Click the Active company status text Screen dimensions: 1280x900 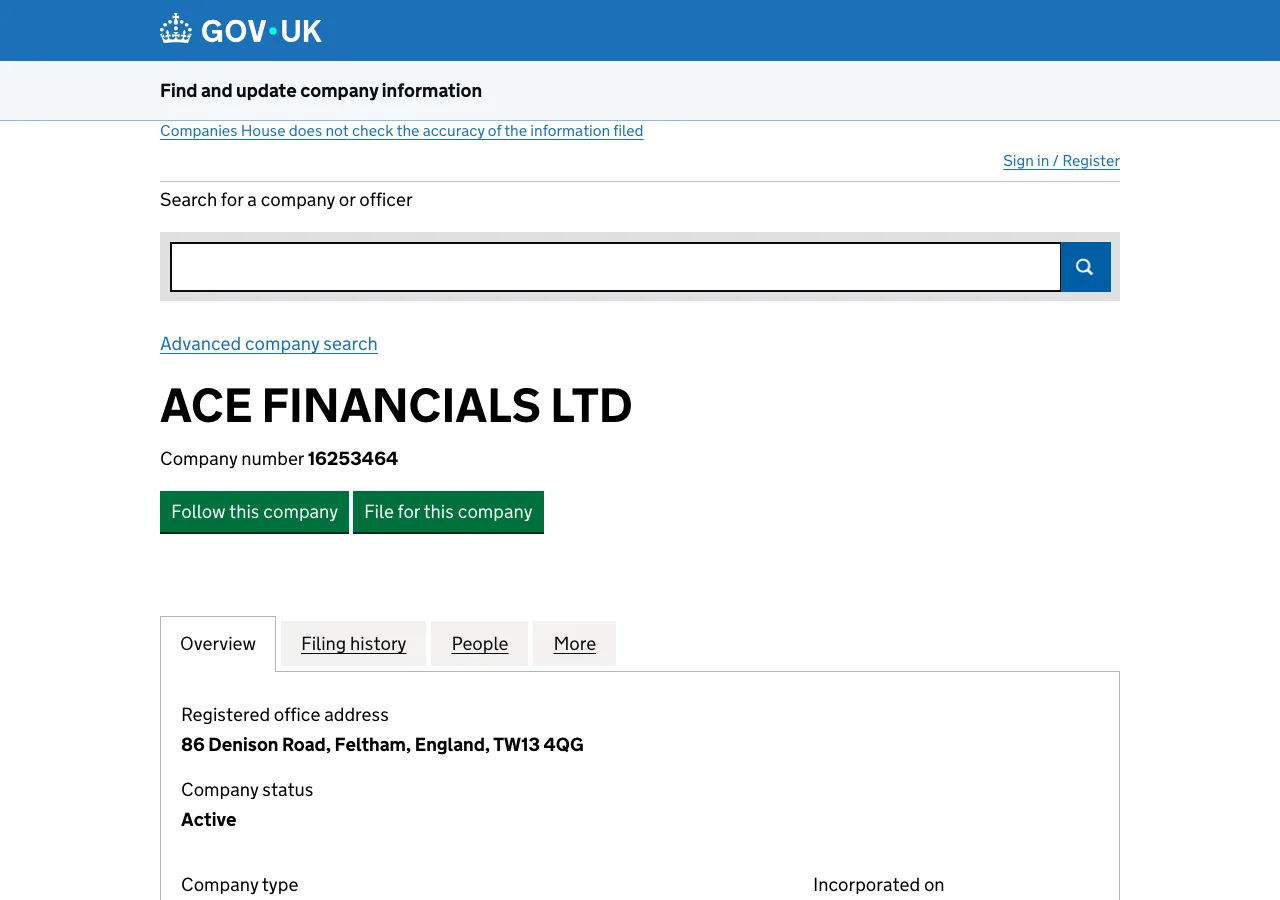click(208, 819)
